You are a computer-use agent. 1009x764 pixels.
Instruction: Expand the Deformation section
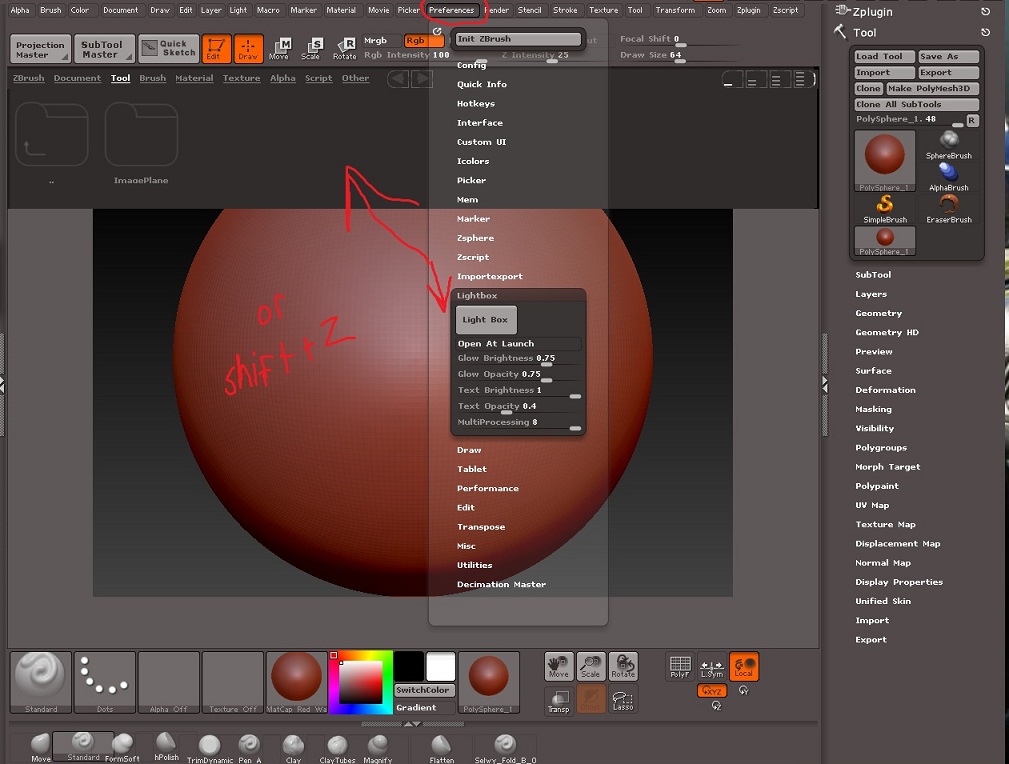(885, 390)
